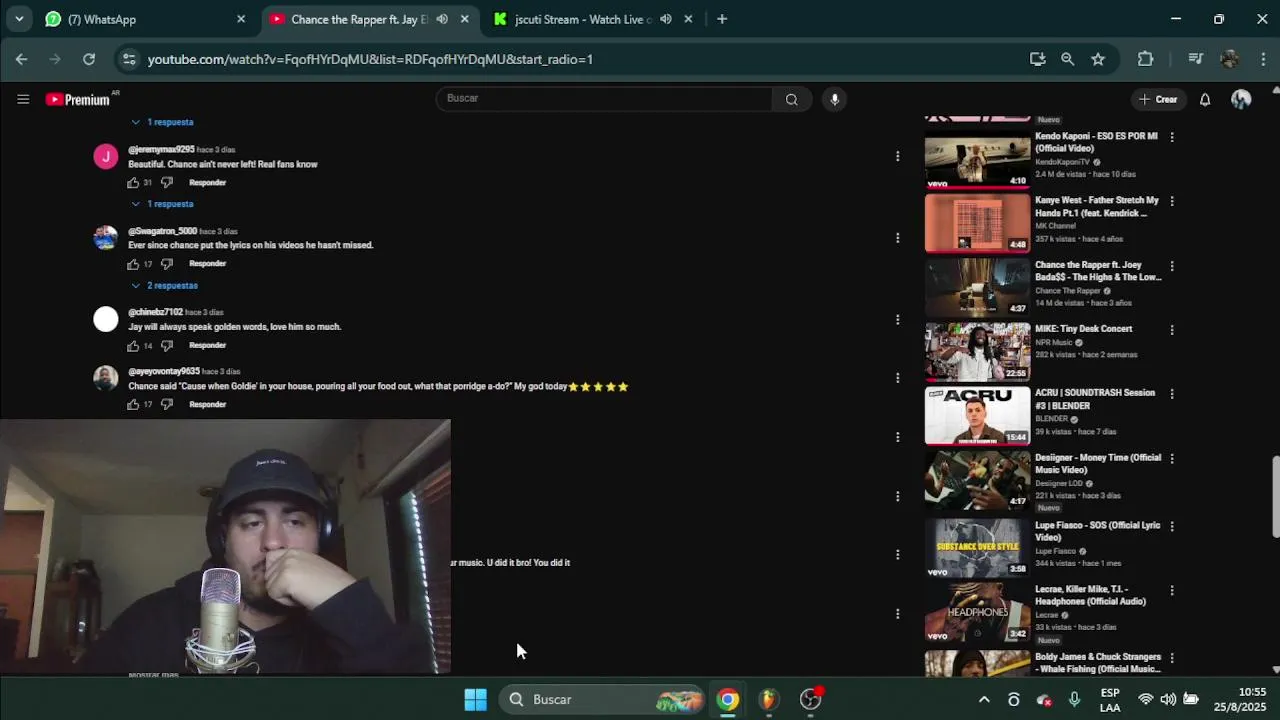Open the tab search dropdown arrow

click(x=19, y=19)
